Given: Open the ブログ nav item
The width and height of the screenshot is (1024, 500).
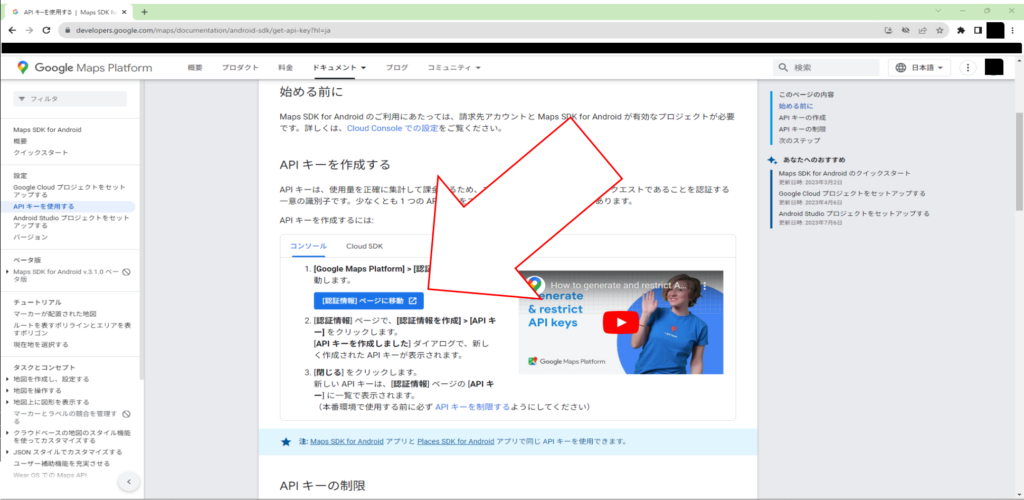Looking at the screenshot, I should click(x=396, y=68).
